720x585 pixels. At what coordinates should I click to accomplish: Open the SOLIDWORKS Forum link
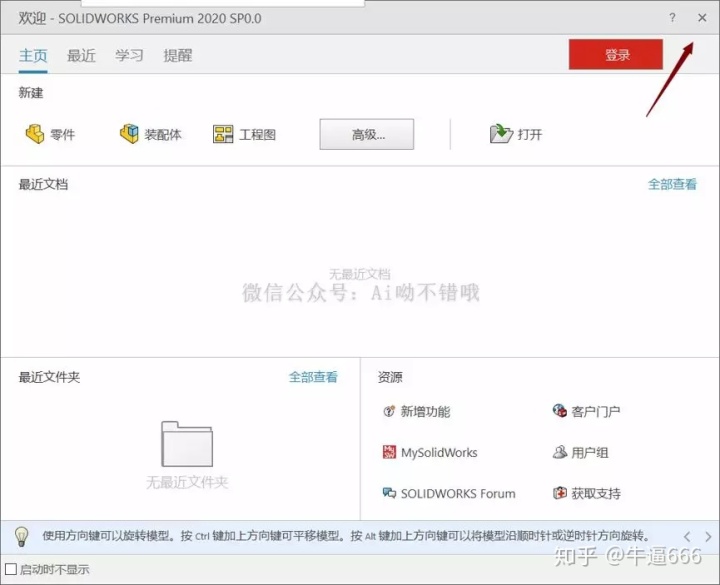449,494
